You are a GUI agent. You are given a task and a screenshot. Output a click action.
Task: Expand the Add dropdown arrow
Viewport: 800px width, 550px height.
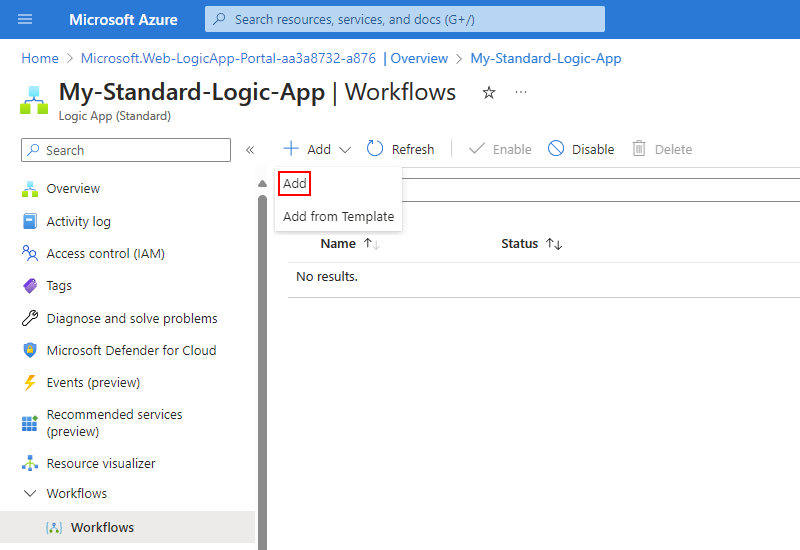click(345, 149)
